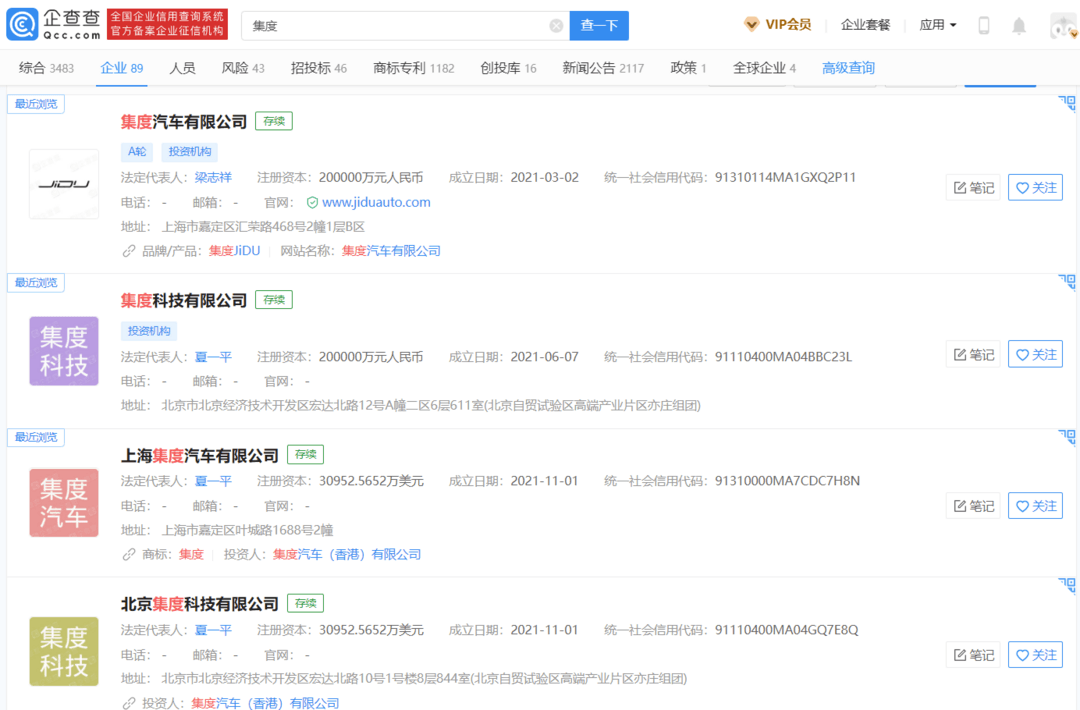This screenshot has height=710, width=1080.
Task: Open investor 集度汽车（香港）有限公司 under 上海集度汽车
Action: (x=346, y=554)
